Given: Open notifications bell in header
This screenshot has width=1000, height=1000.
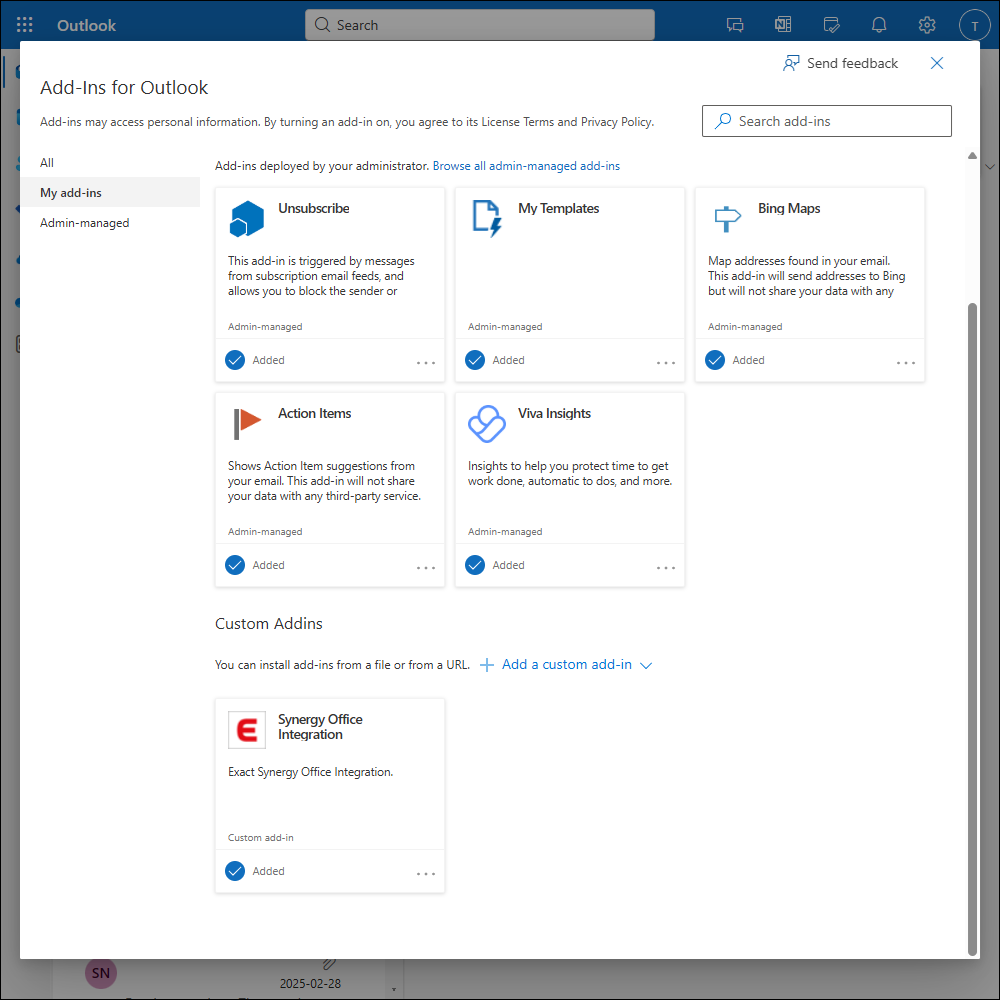Looking at the screenshot, I should coord(879,25).
